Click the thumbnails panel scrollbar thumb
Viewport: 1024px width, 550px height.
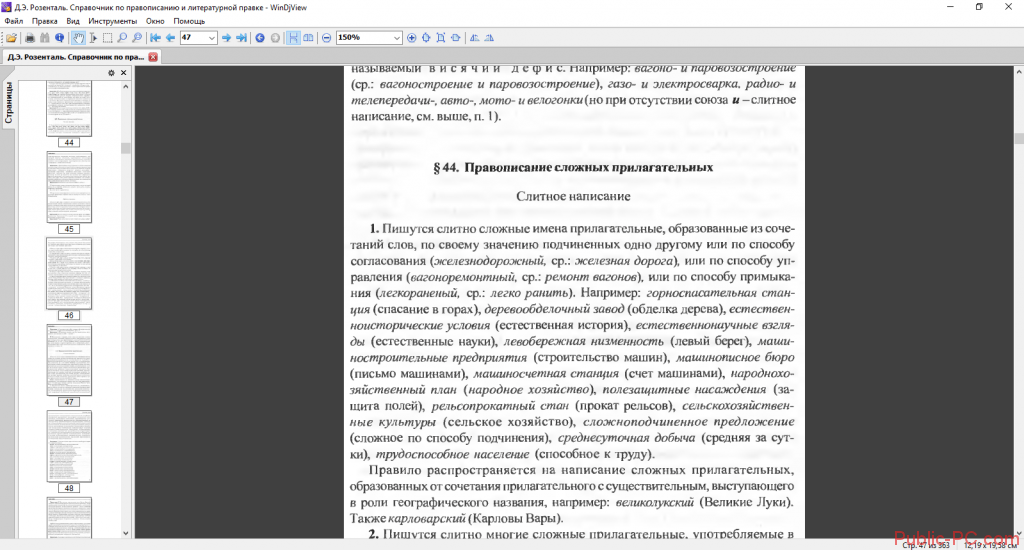[125, 148]
